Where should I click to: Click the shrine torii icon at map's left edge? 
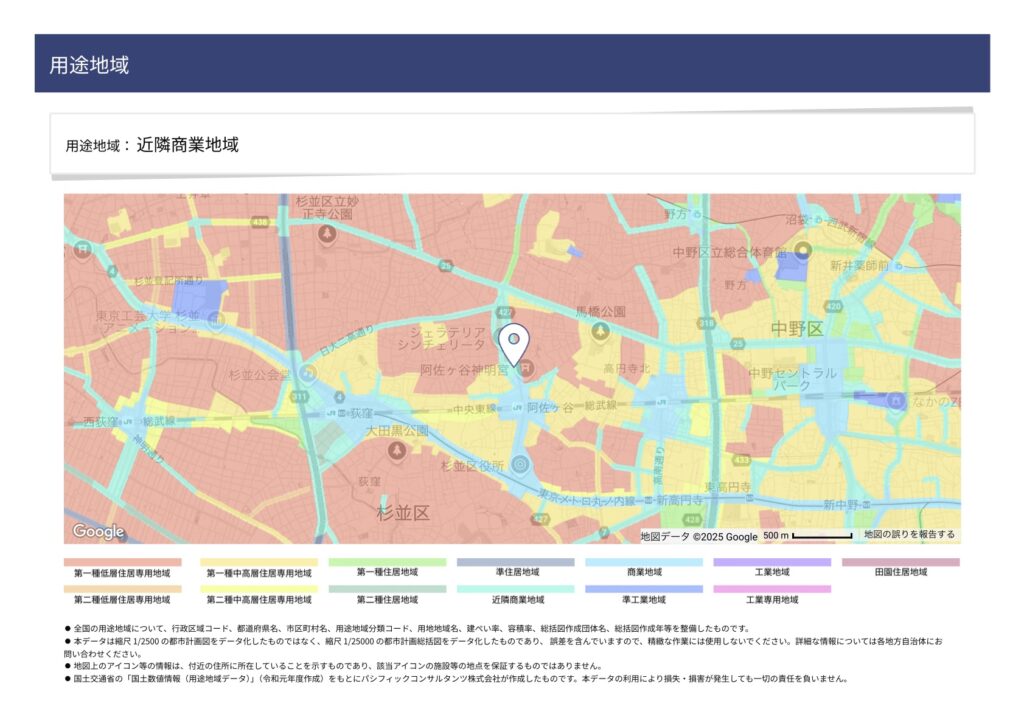82,247
